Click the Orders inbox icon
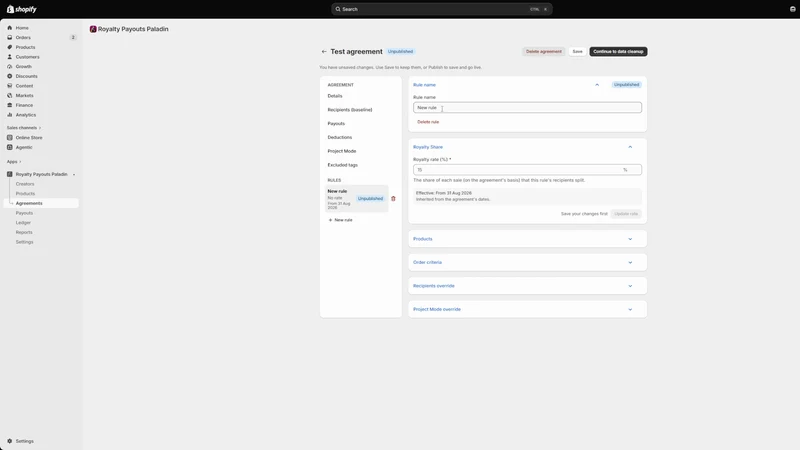 pyautogui.click(x=10, y=37)
